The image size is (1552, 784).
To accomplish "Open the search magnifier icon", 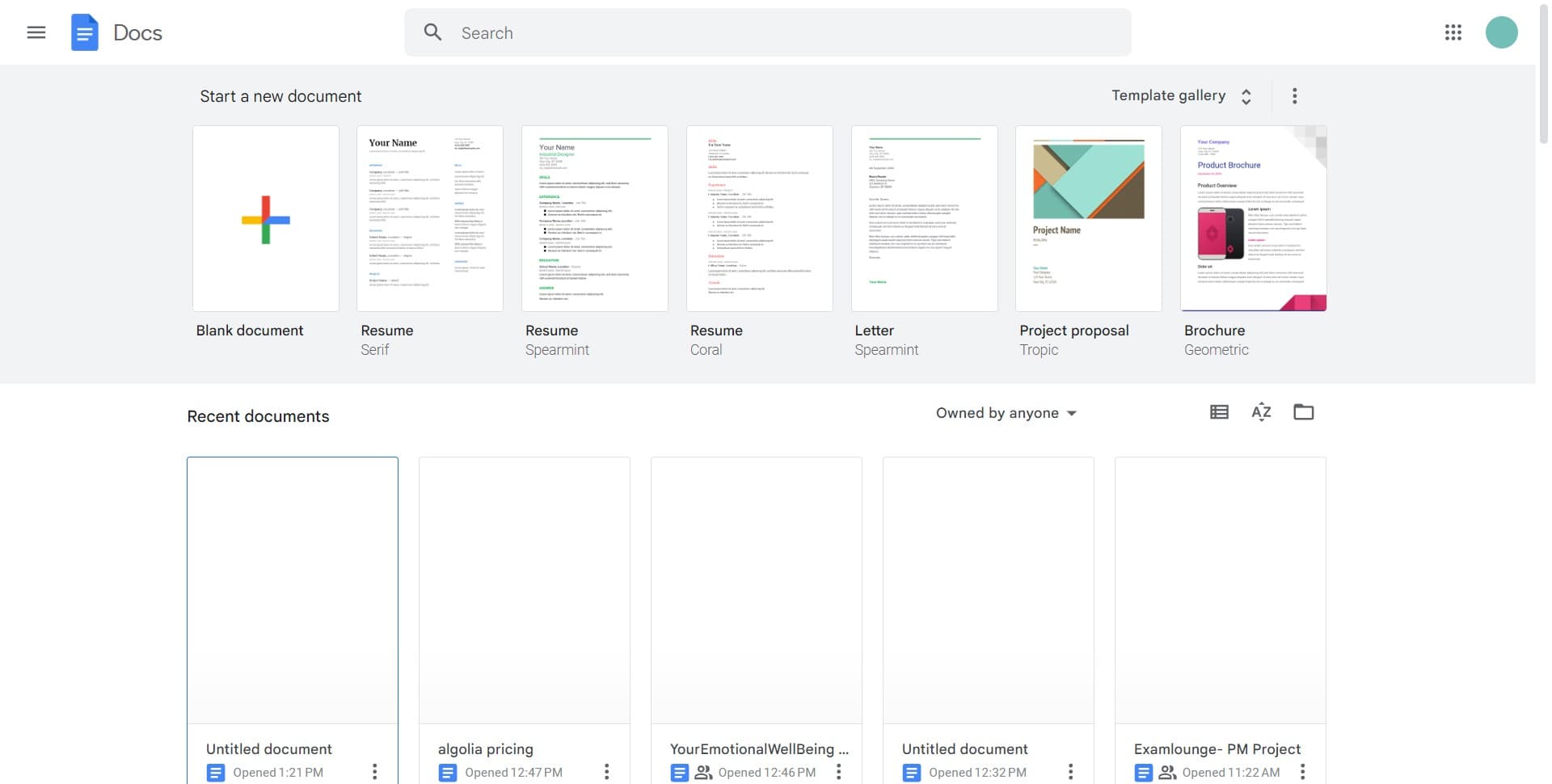I will pos(433,32).
